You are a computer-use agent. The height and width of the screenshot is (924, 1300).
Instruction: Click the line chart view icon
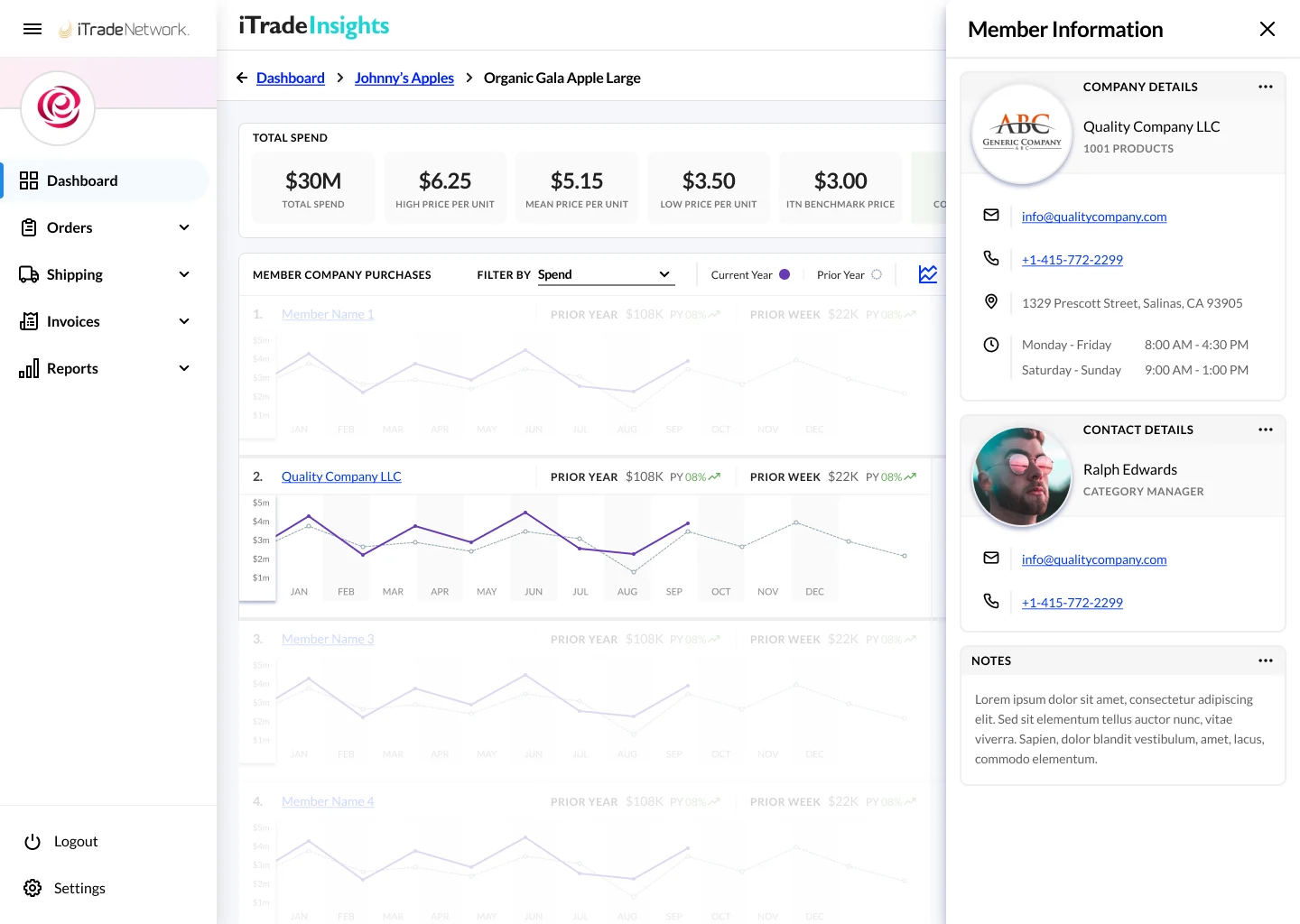point(928,274)
